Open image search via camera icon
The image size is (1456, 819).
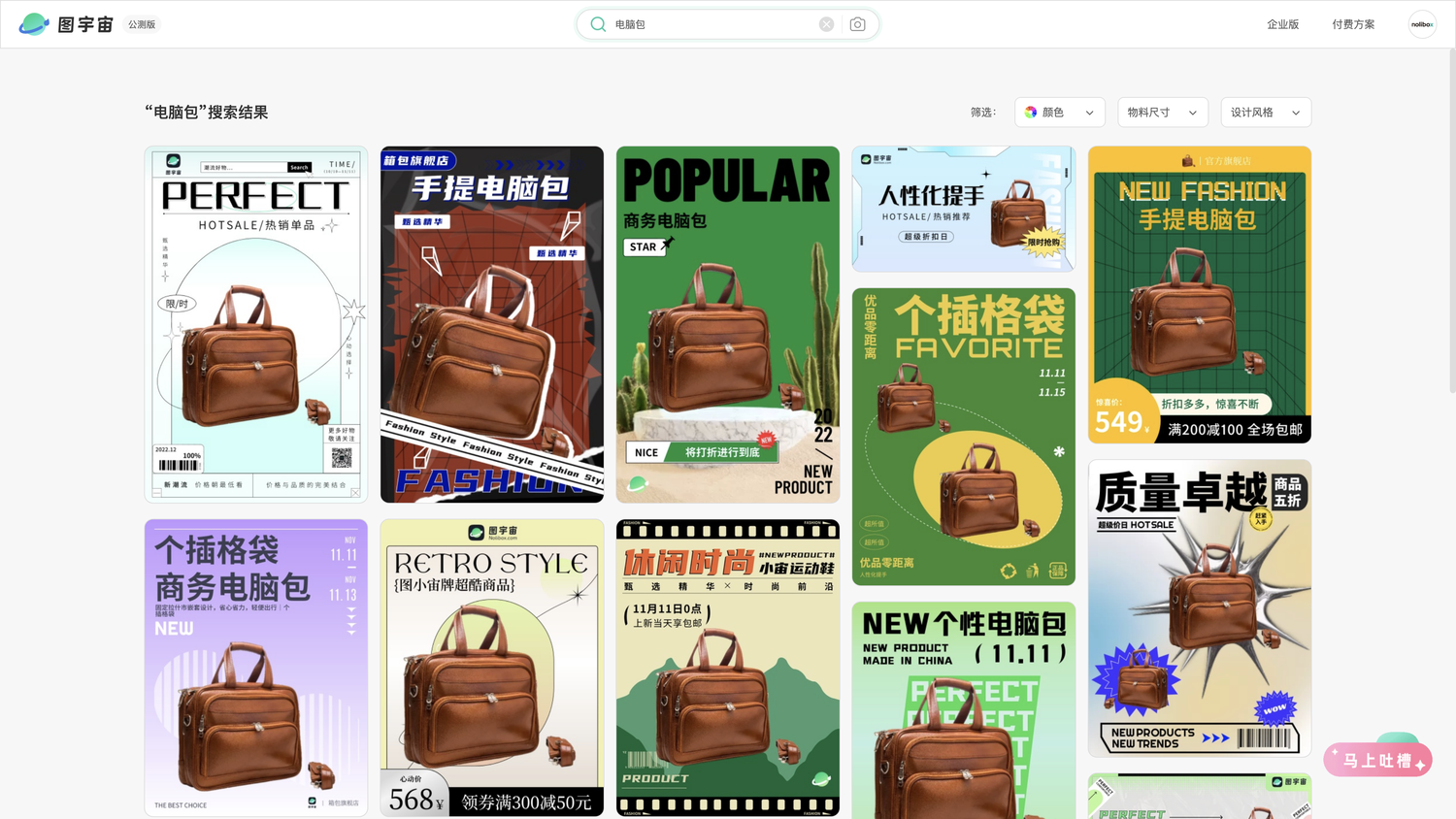coord(857,24)
